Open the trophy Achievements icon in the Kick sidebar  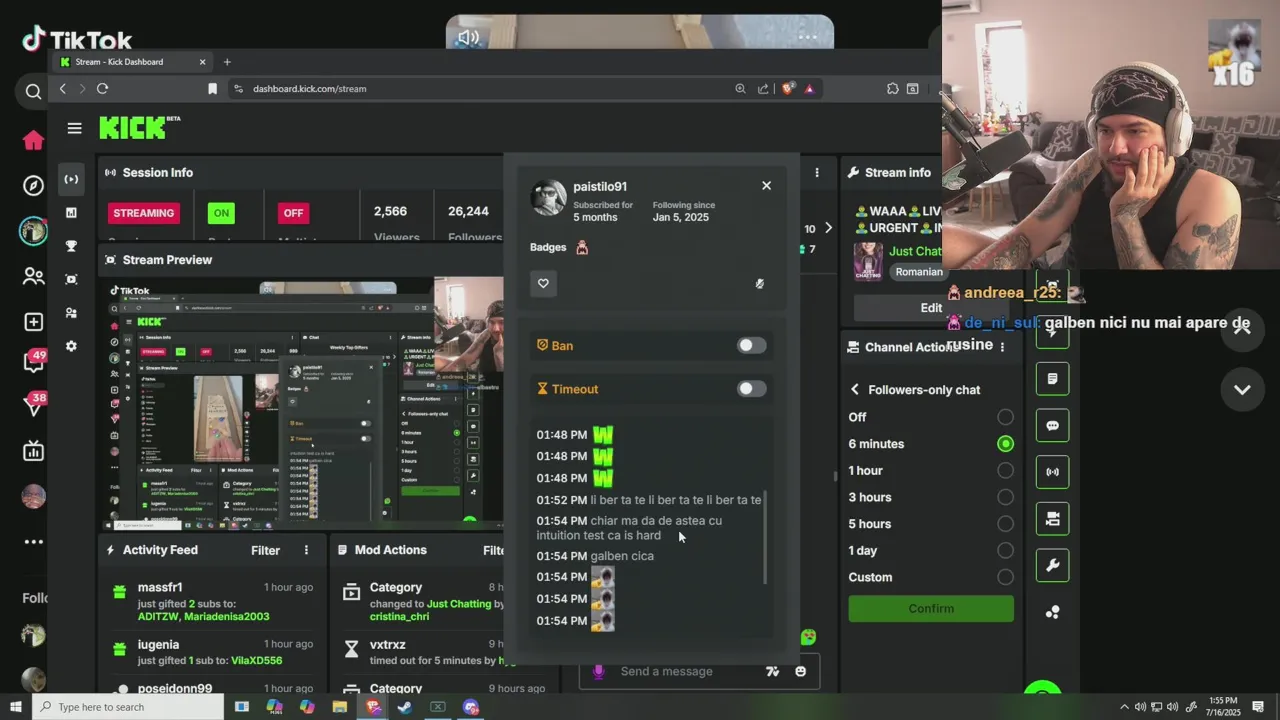(71, 246)
